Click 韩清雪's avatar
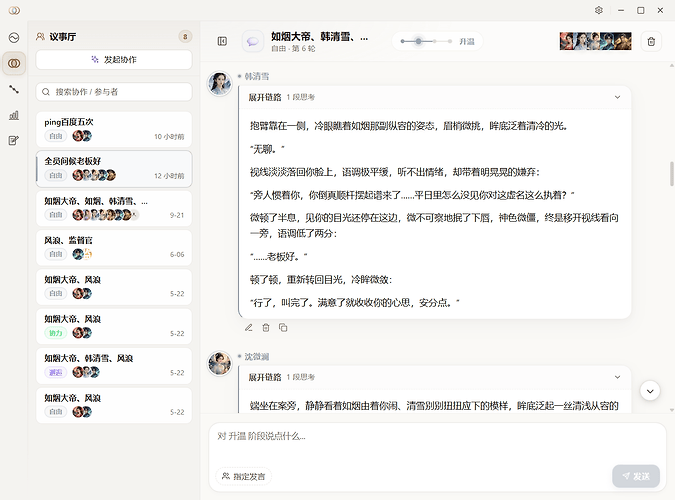The image size is (675, 500). coord(220,83)
